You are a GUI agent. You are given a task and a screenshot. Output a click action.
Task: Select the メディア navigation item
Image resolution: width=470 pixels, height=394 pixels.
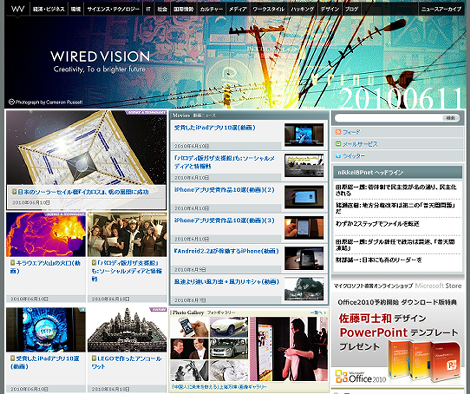(x=238, y=9)
